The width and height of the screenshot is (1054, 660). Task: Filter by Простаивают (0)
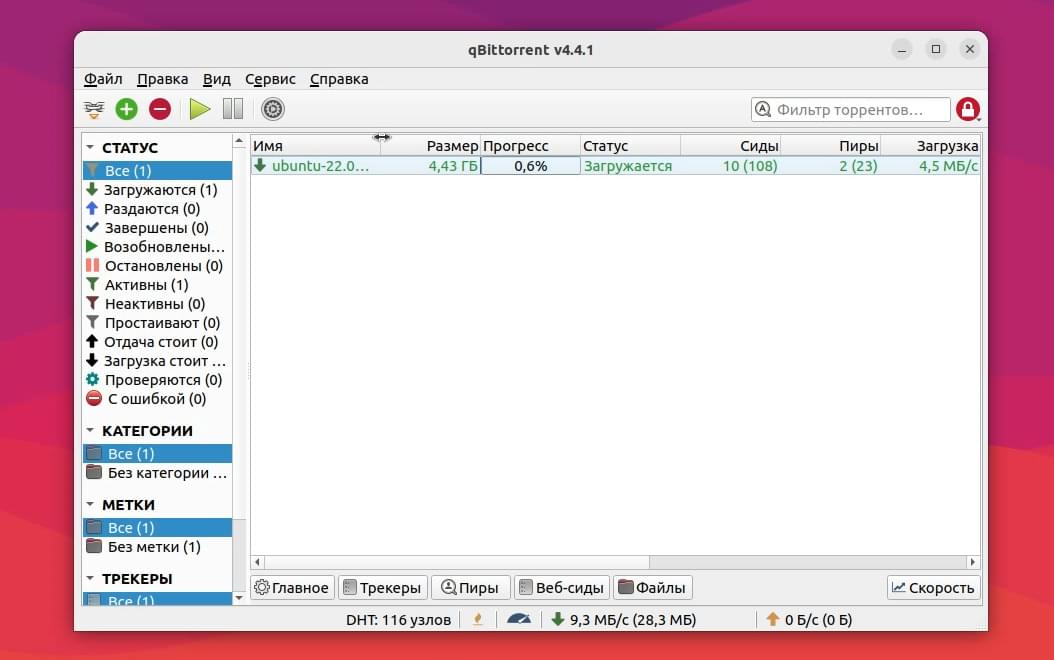coord(157,323)
